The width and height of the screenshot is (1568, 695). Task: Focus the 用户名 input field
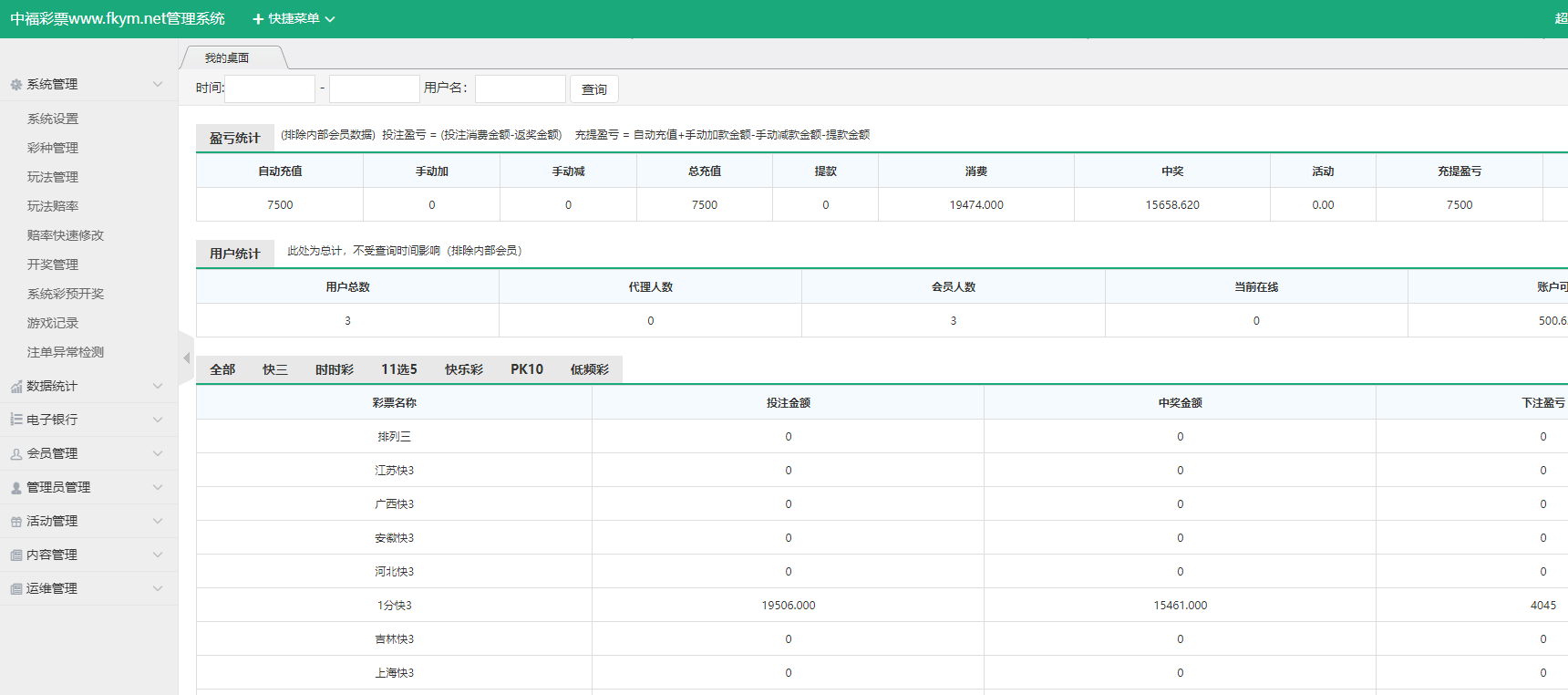coord(520,88)
